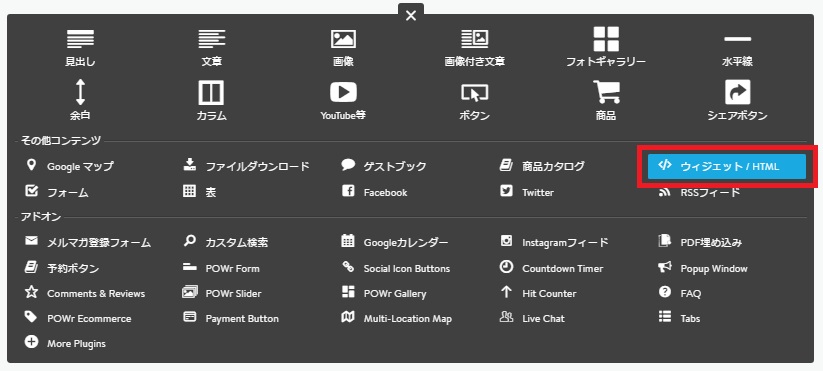Insert シェアボタン share buttons
This screenshot has width=823, height=371.
click(737, 100)
